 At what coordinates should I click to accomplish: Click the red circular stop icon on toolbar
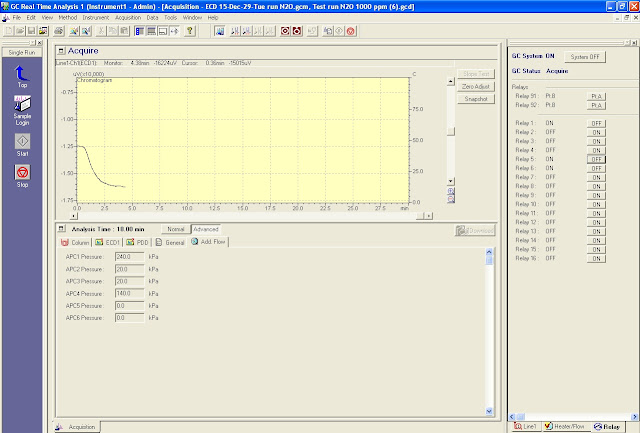point(351,31)
